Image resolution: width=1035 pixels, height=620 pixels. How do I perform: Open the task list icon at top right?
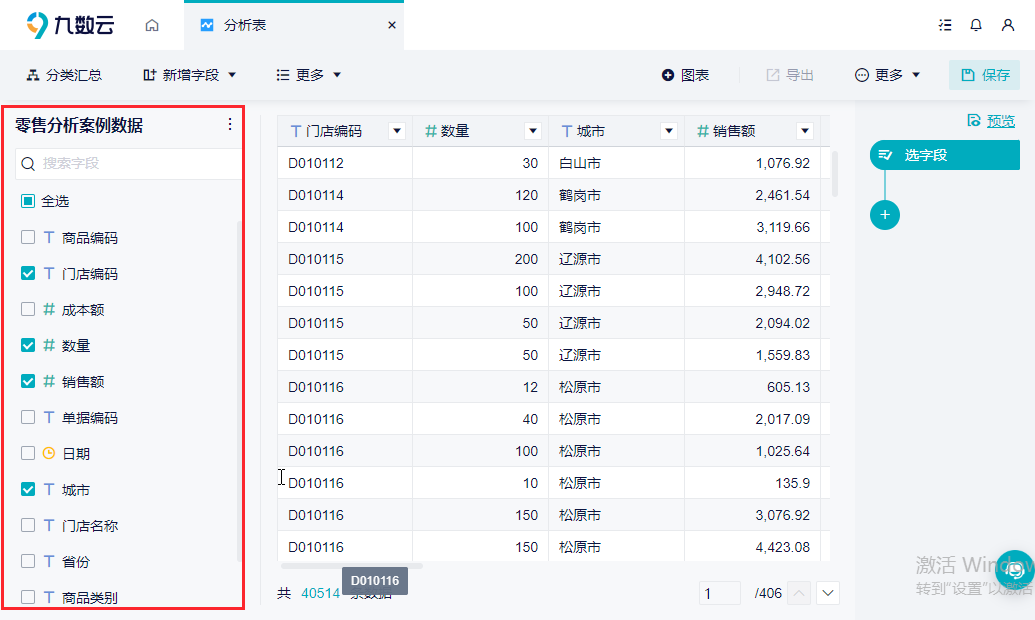point(945,25)
